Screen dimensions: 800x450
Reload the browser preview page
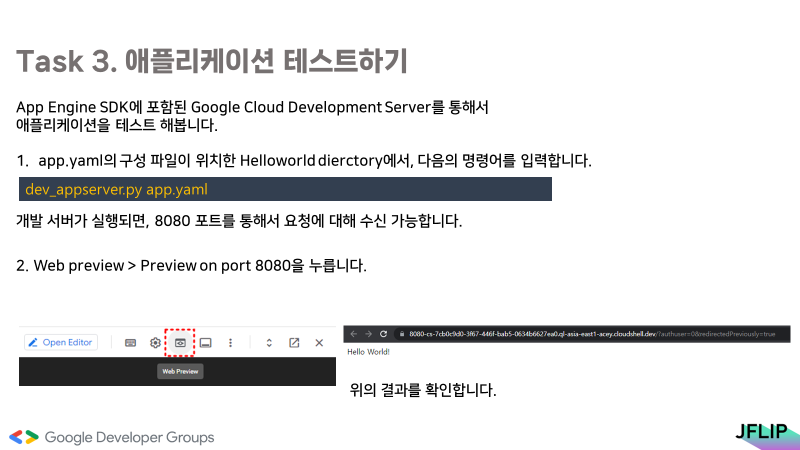click(x=383, y=334)
